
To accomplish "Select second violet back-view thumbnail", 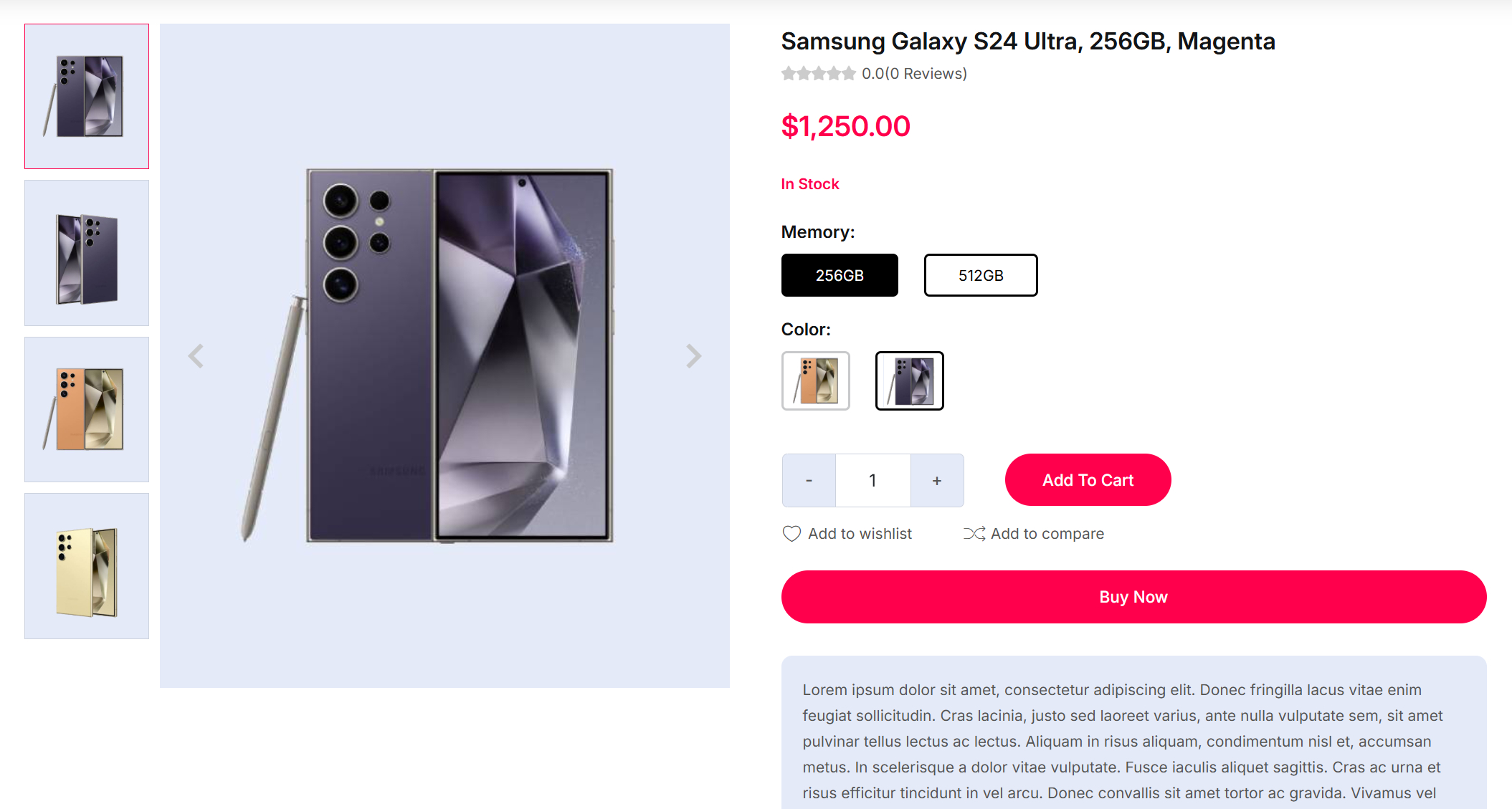I will [x=87, y=253].
